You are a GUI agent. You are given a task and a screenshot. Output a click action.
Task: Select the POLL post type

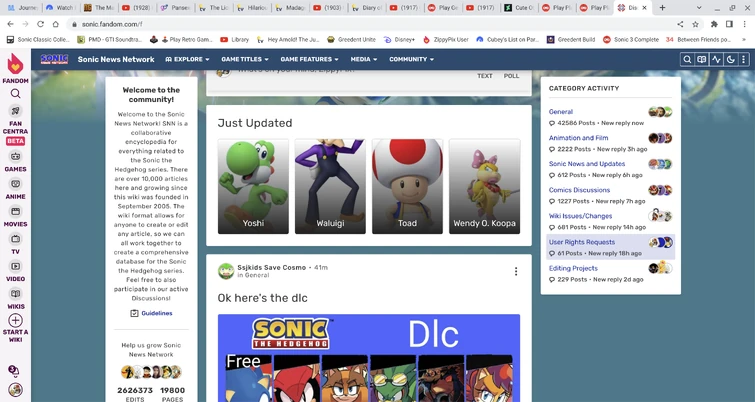[x=511, y=76]
